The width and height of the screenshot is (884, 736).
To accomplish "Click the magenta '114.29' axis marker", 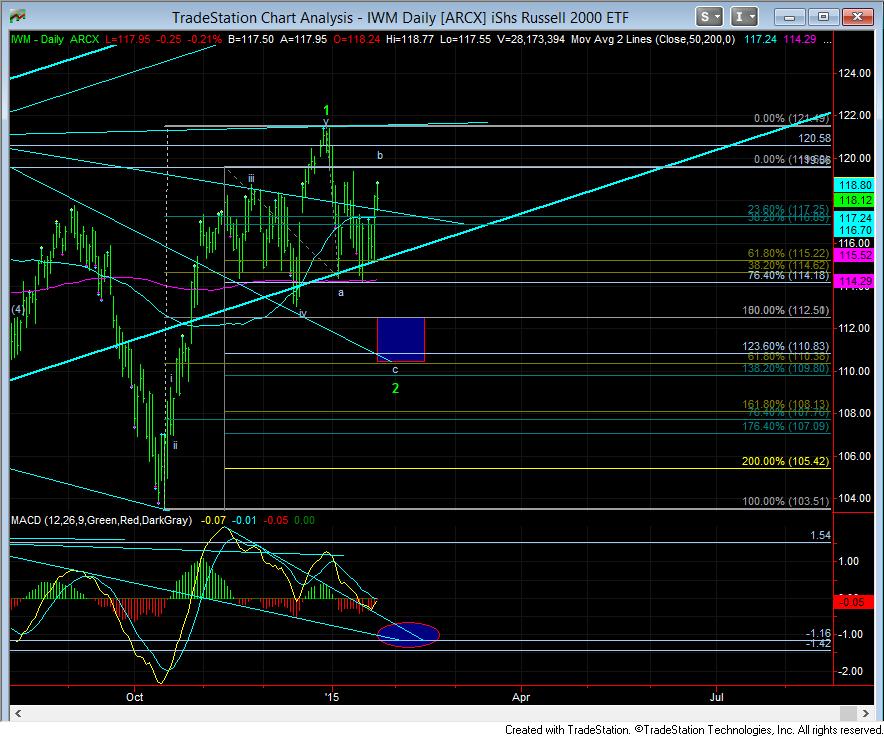I will point(855,281).
